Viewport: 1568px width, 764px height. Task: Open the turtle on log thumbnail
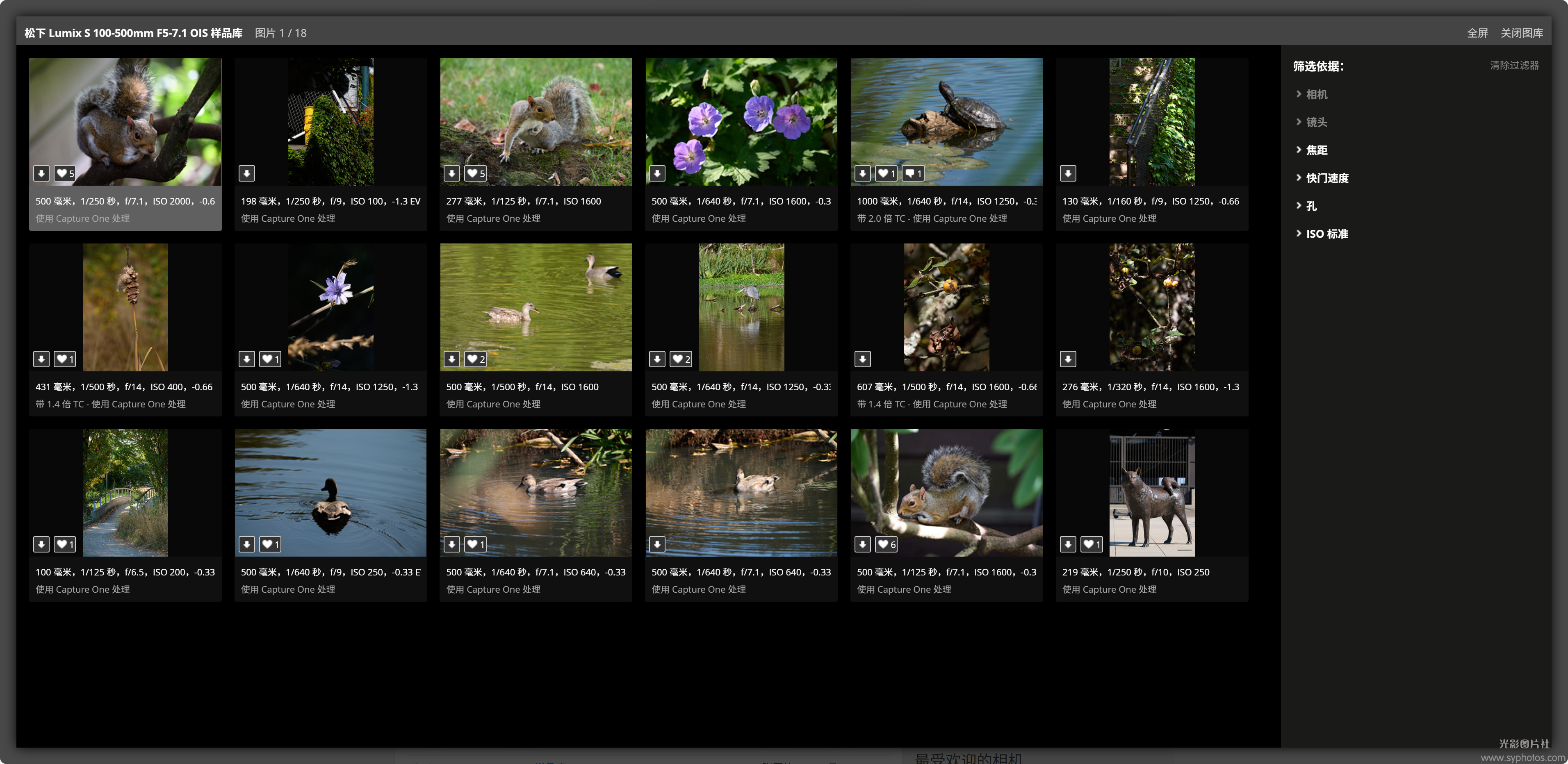[x=946, y=122]
